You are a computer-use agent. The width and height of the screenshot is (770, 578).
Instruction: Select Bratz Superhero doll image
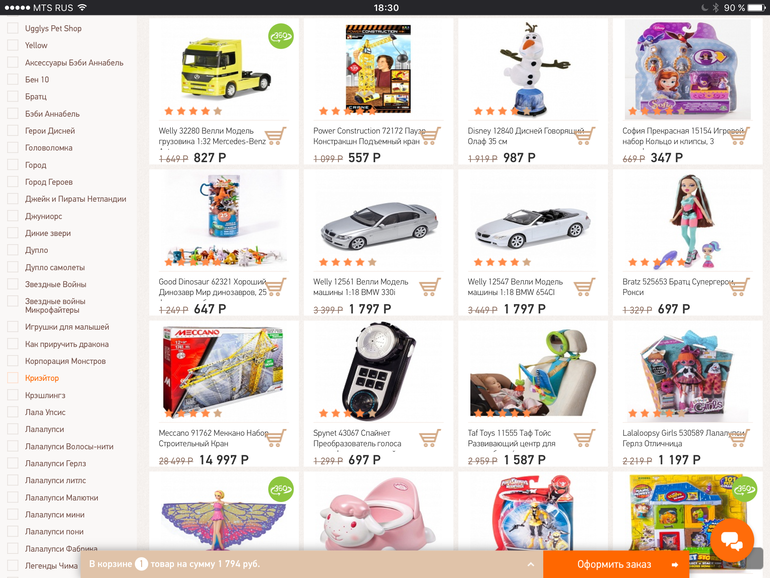coord(688,220)
